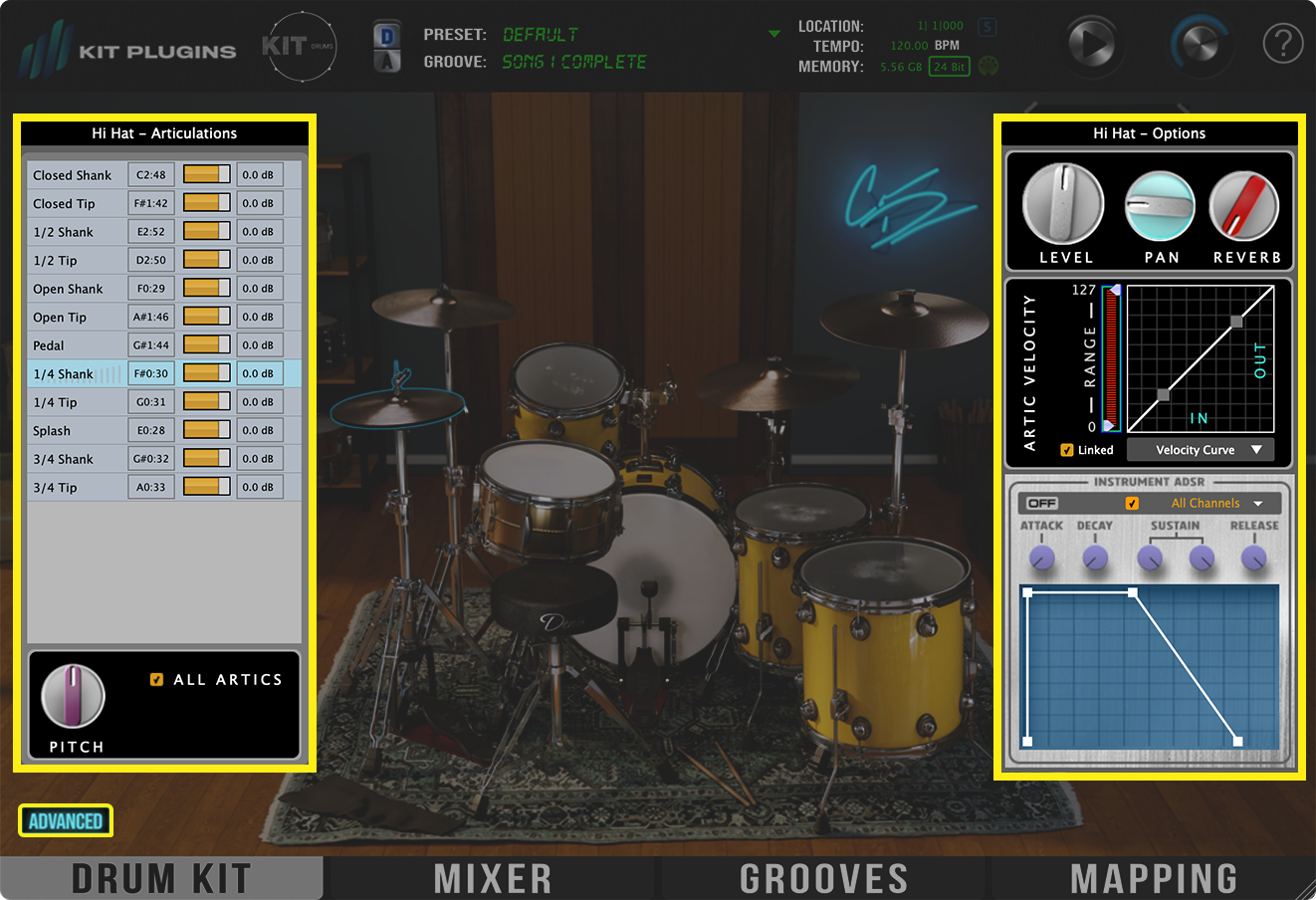Image resolution: width=1316 pixels, height=900 pixels.
Task: Click the Advanced button
Action: click(66, 821)
